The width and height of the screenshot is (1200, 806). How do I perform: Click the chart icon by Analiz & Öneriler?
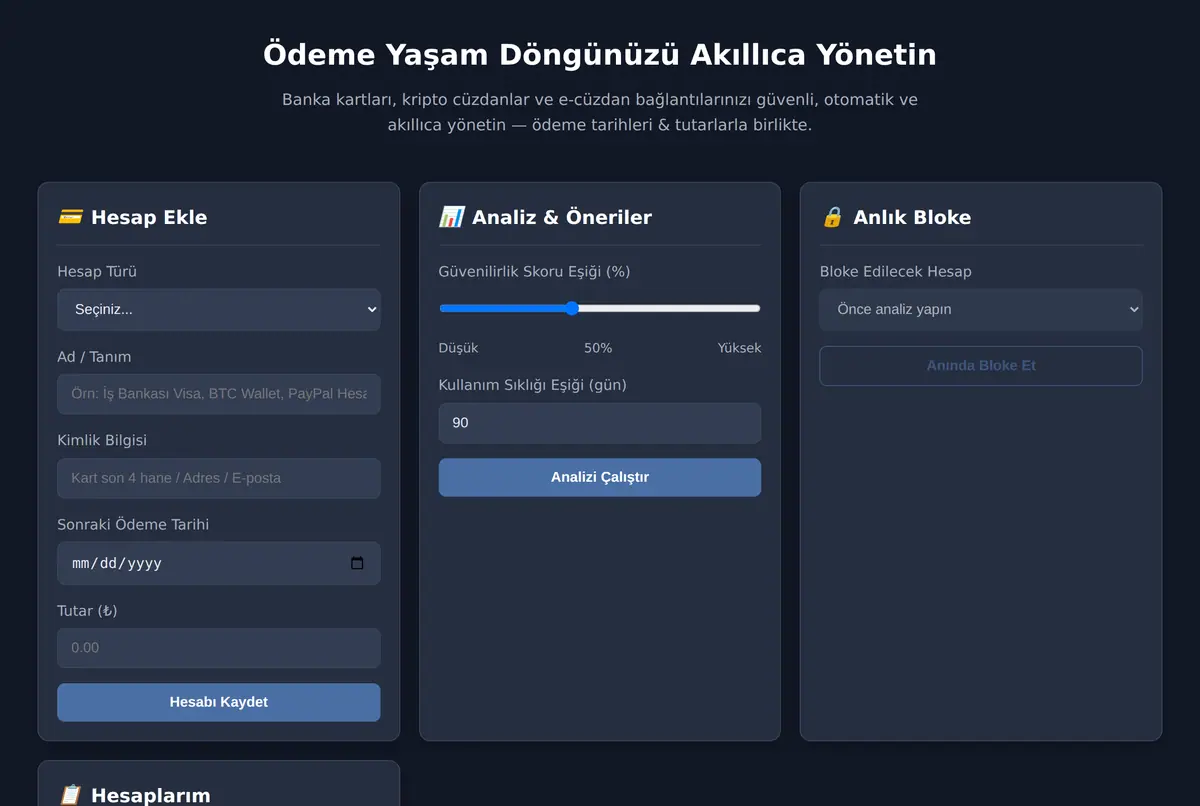click(451, 217)
